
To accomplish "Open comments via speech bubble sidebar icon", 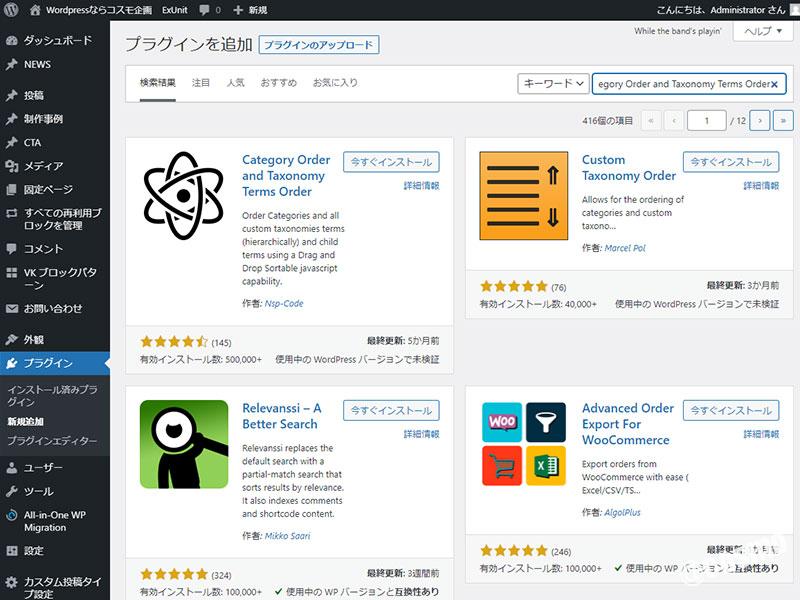I will pos(11,248).
